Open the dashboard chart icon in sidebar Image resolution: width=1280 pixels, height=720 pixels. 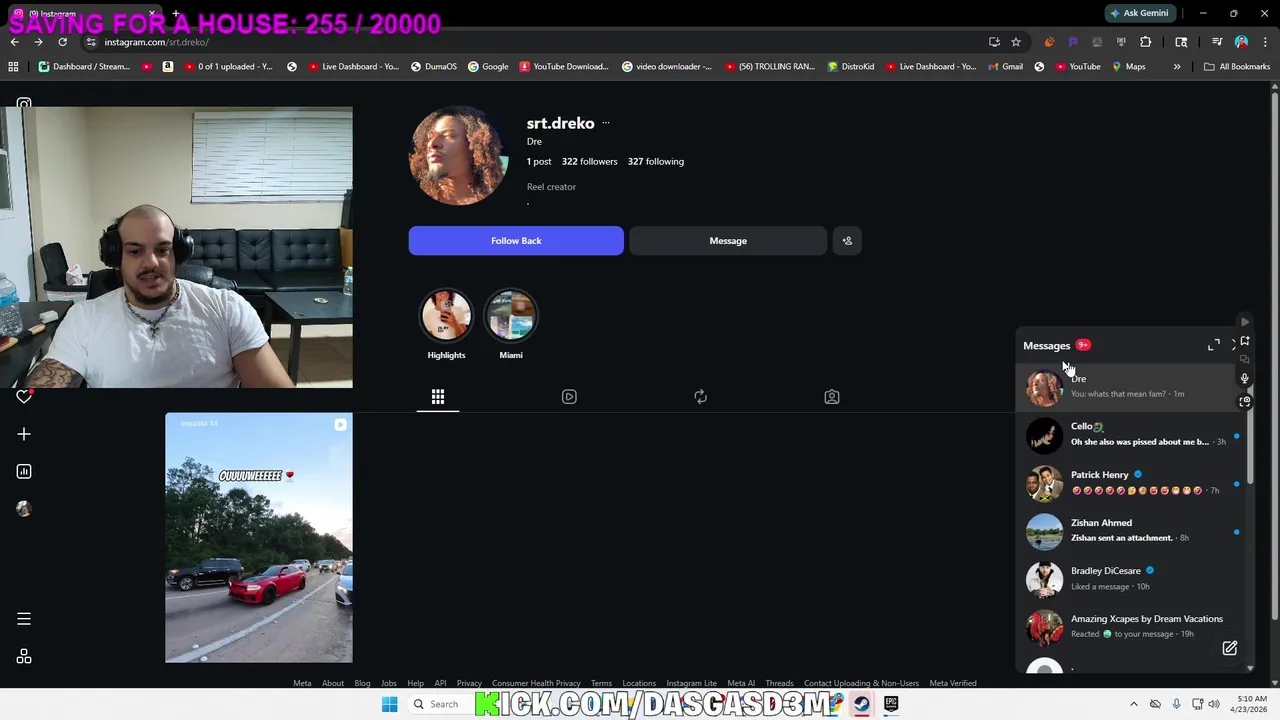24,471
